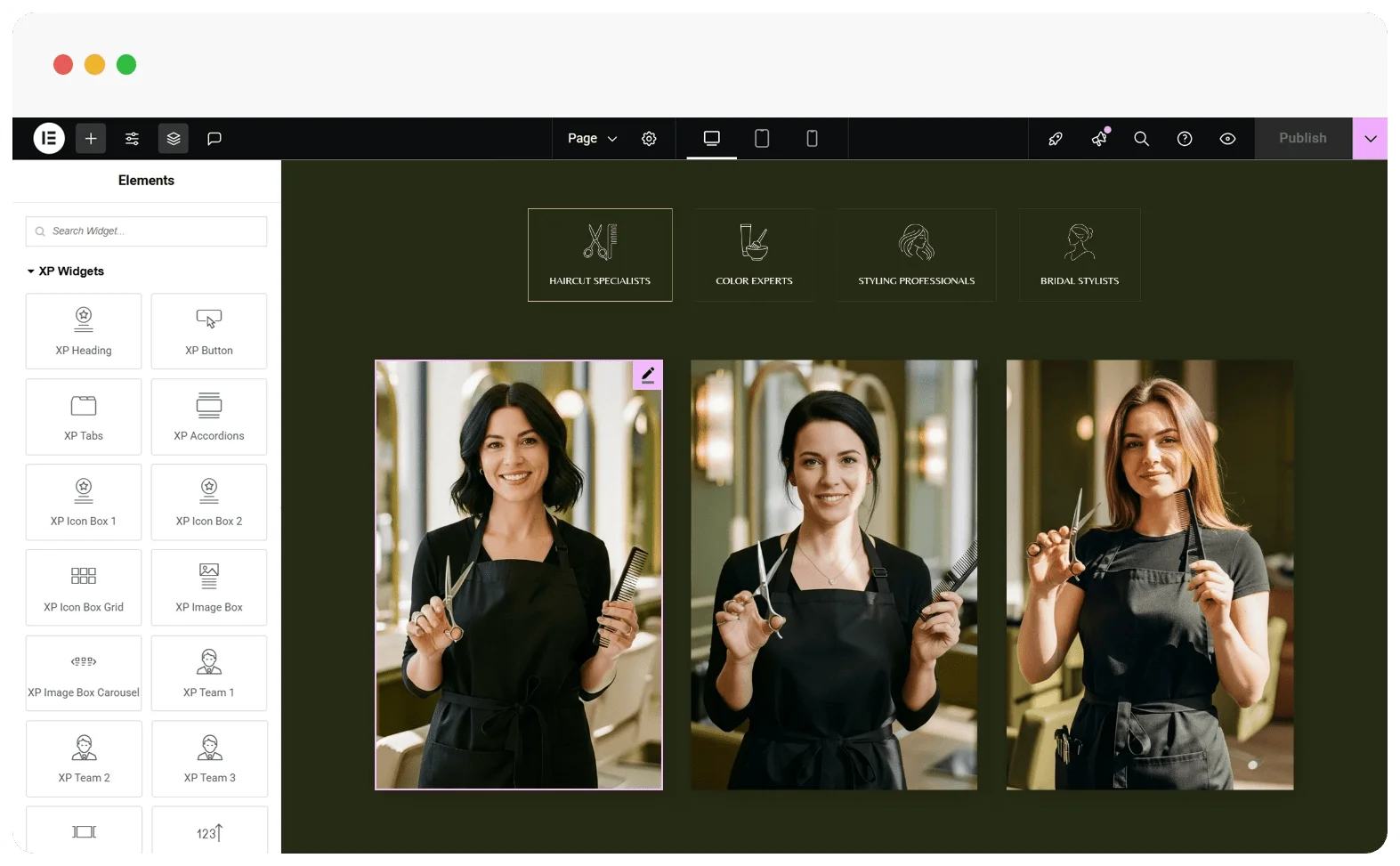Click the help question mark icon

pos(1185,138)
